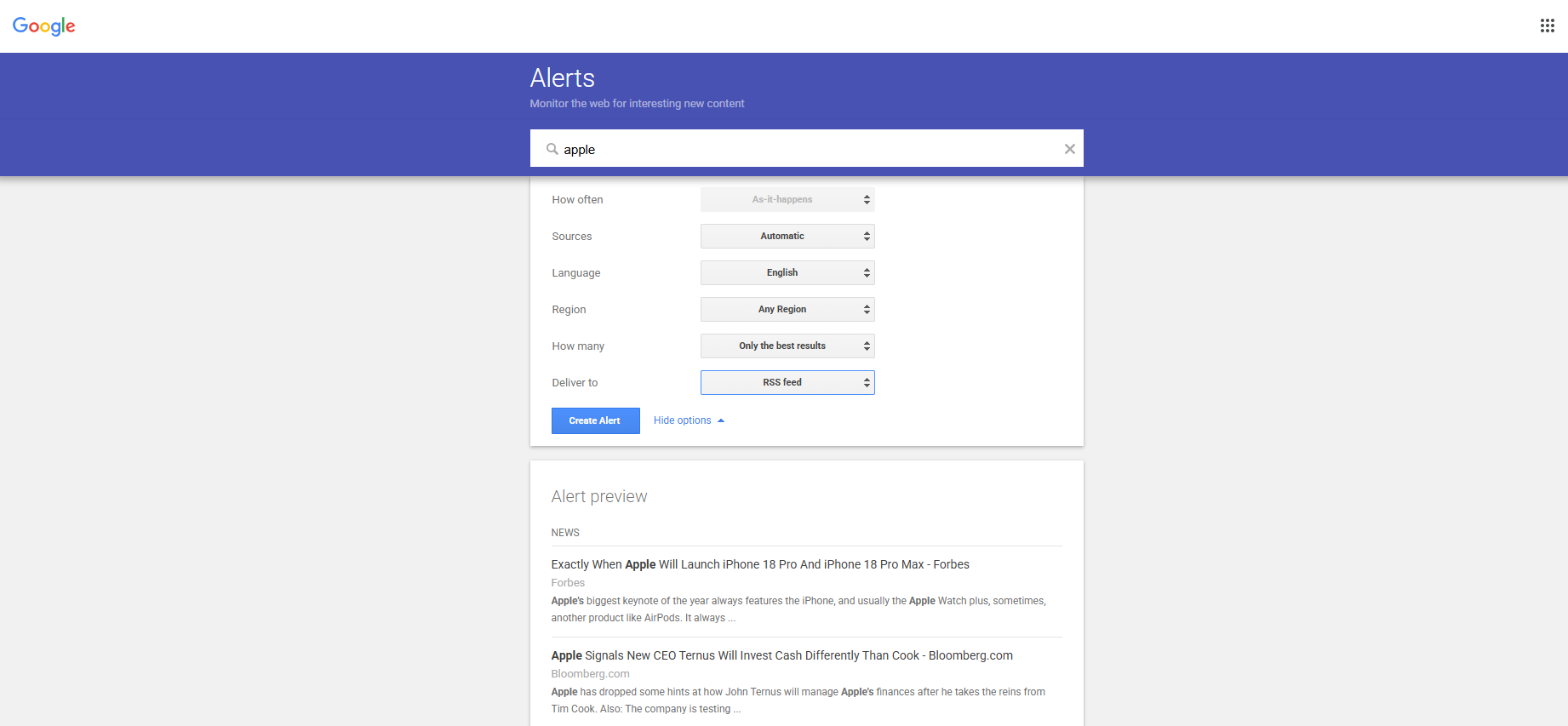Click the 'How many' label

tap(578, 346)
